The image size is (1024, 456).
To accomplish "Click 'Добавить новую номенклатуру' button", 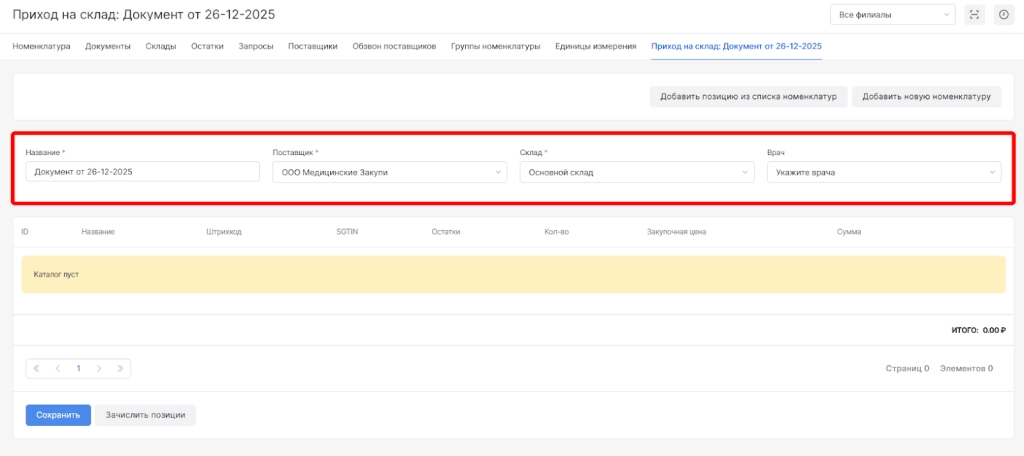I will pyautogui.click(x=926, y=96).
